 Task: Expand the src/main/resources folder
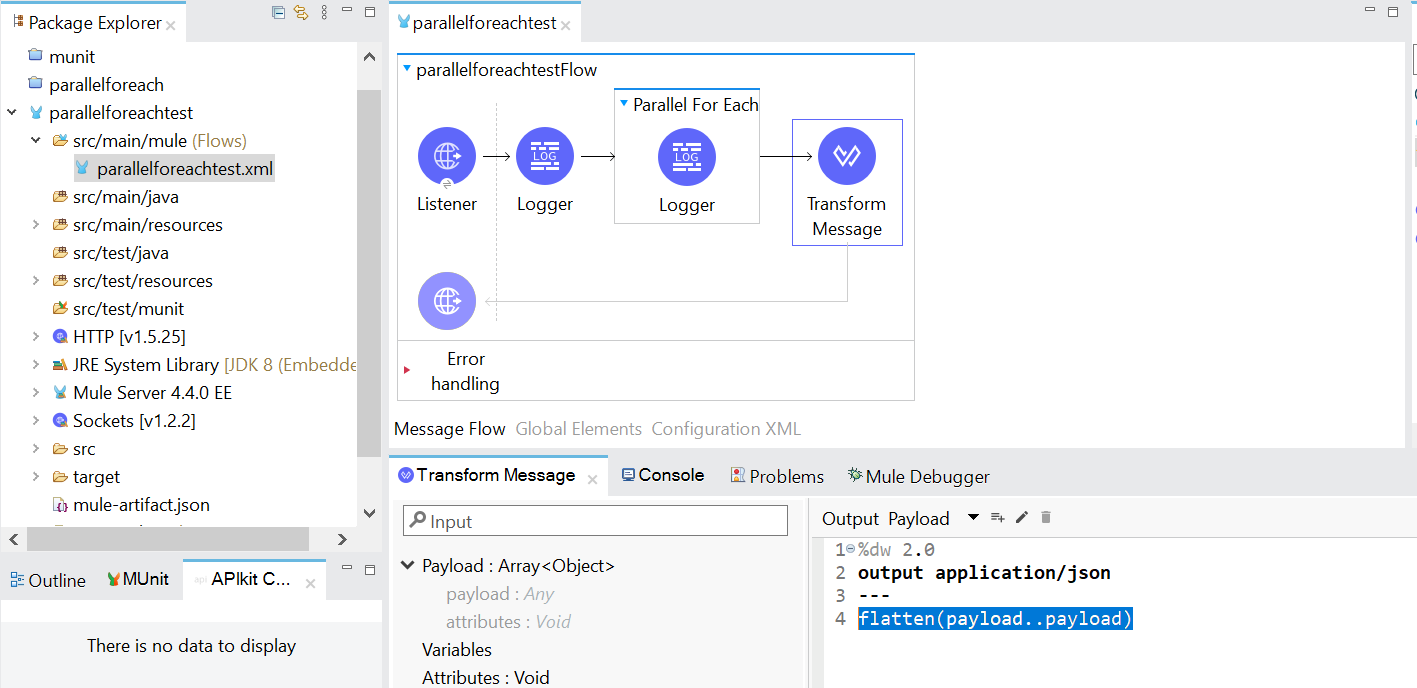[x=36, y=225]
